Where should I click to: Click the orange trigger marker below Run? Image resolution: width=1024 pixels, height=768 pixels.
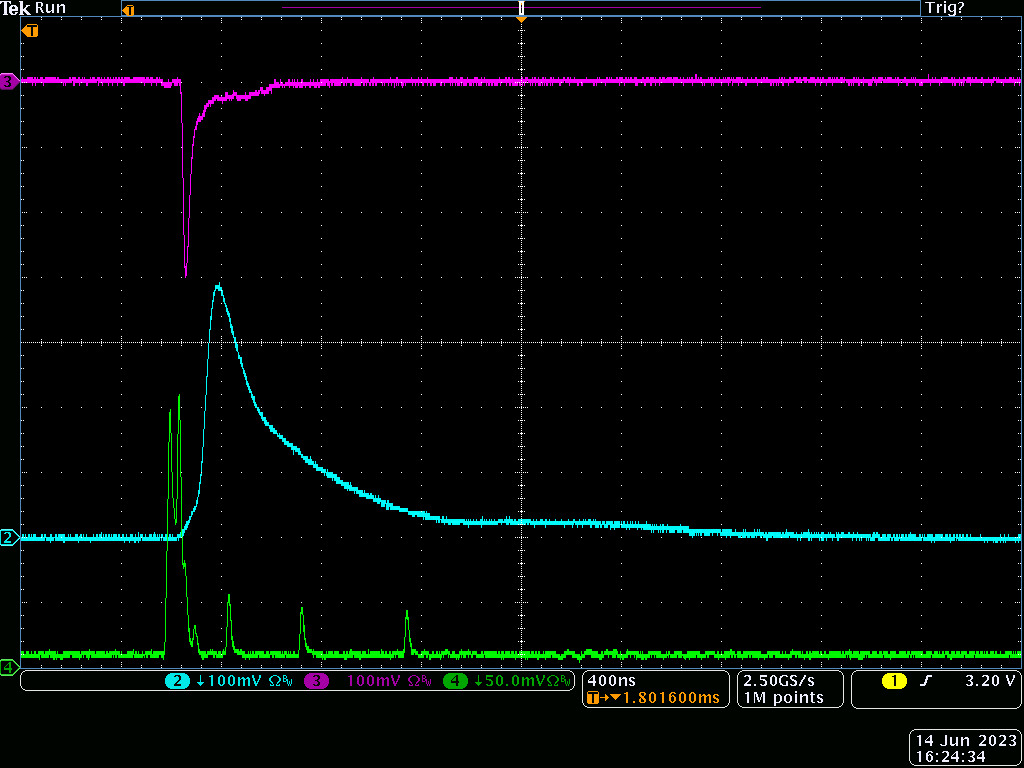(x=30, y=31)
